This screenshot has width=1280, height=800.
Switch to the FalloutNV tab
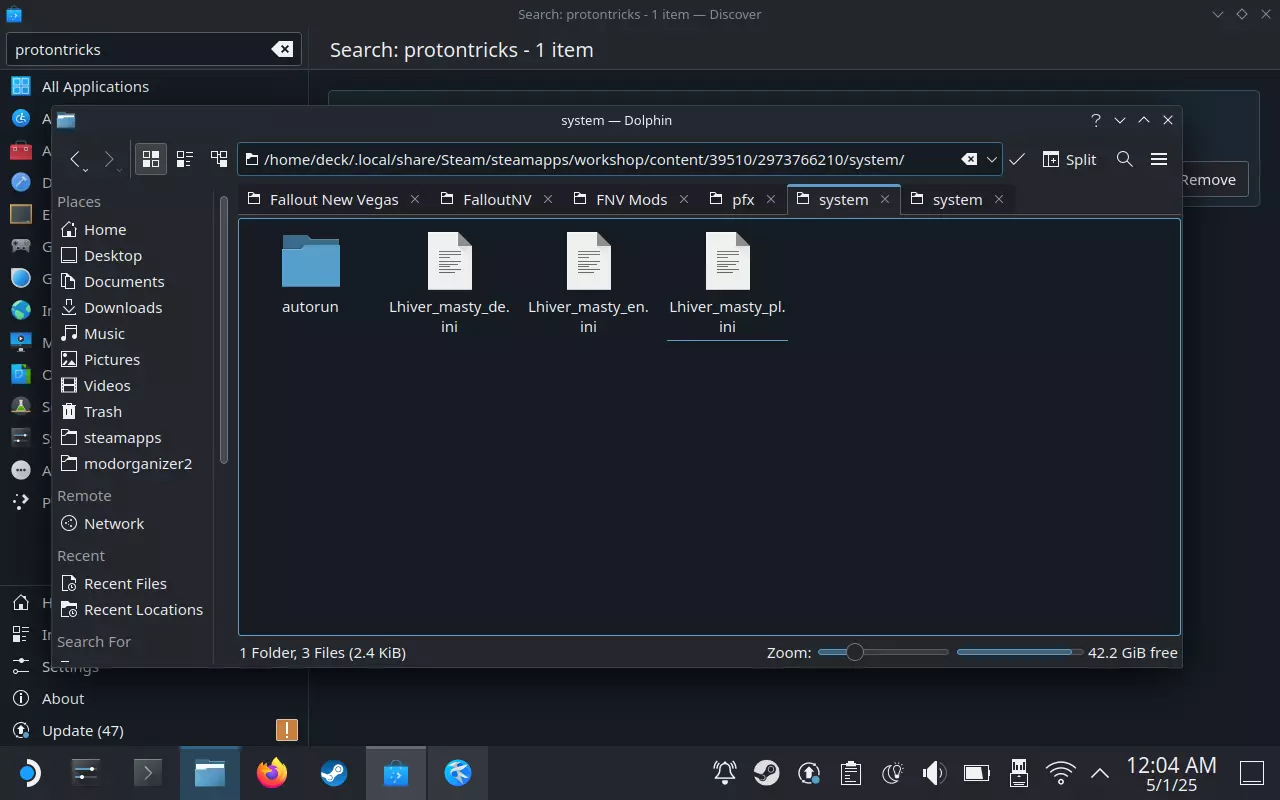pyautogui.click(x=497, y=199)
